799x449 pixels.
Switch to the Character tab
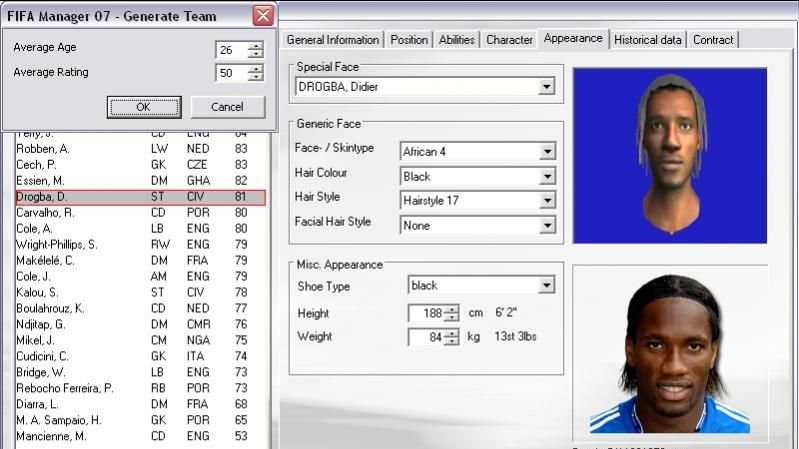[509, 40]
